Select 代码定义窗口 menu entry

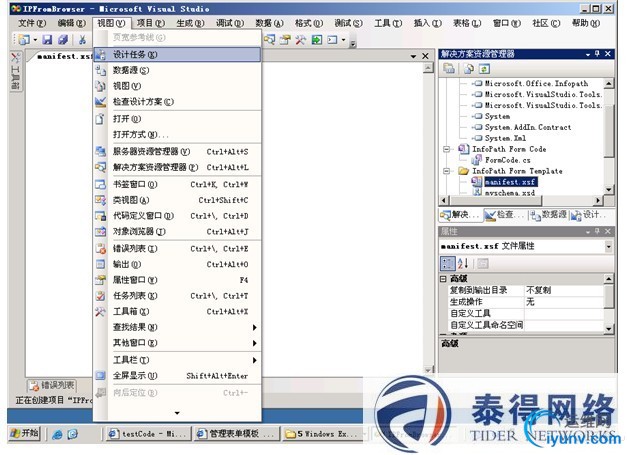tap(177, 216)
